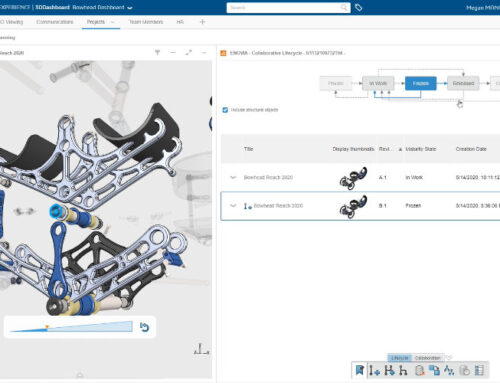Open the Projects tab dropdown chevron
The width and height of the screenshot is (500, 383).
tap(113, 22)
